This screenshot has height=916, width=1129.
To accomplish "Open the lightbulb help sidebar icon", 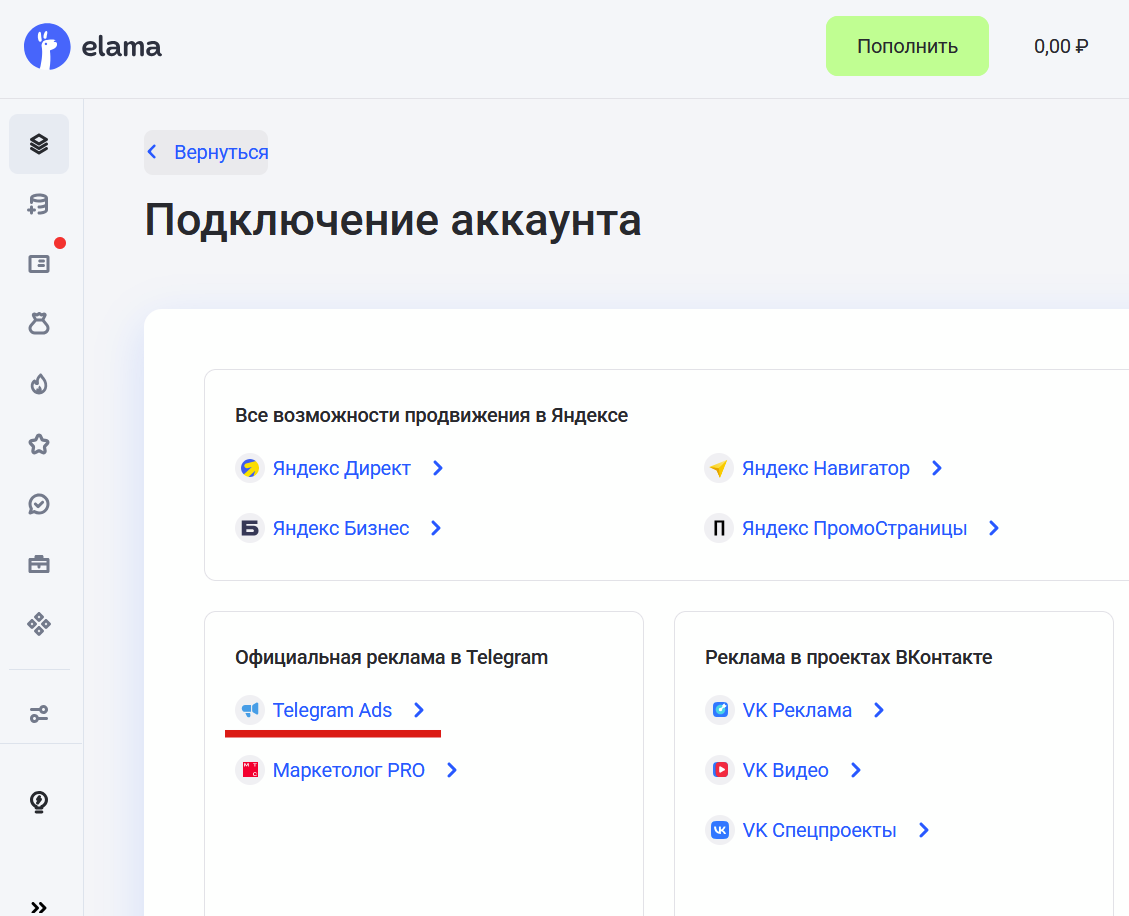I will [39, 802].
